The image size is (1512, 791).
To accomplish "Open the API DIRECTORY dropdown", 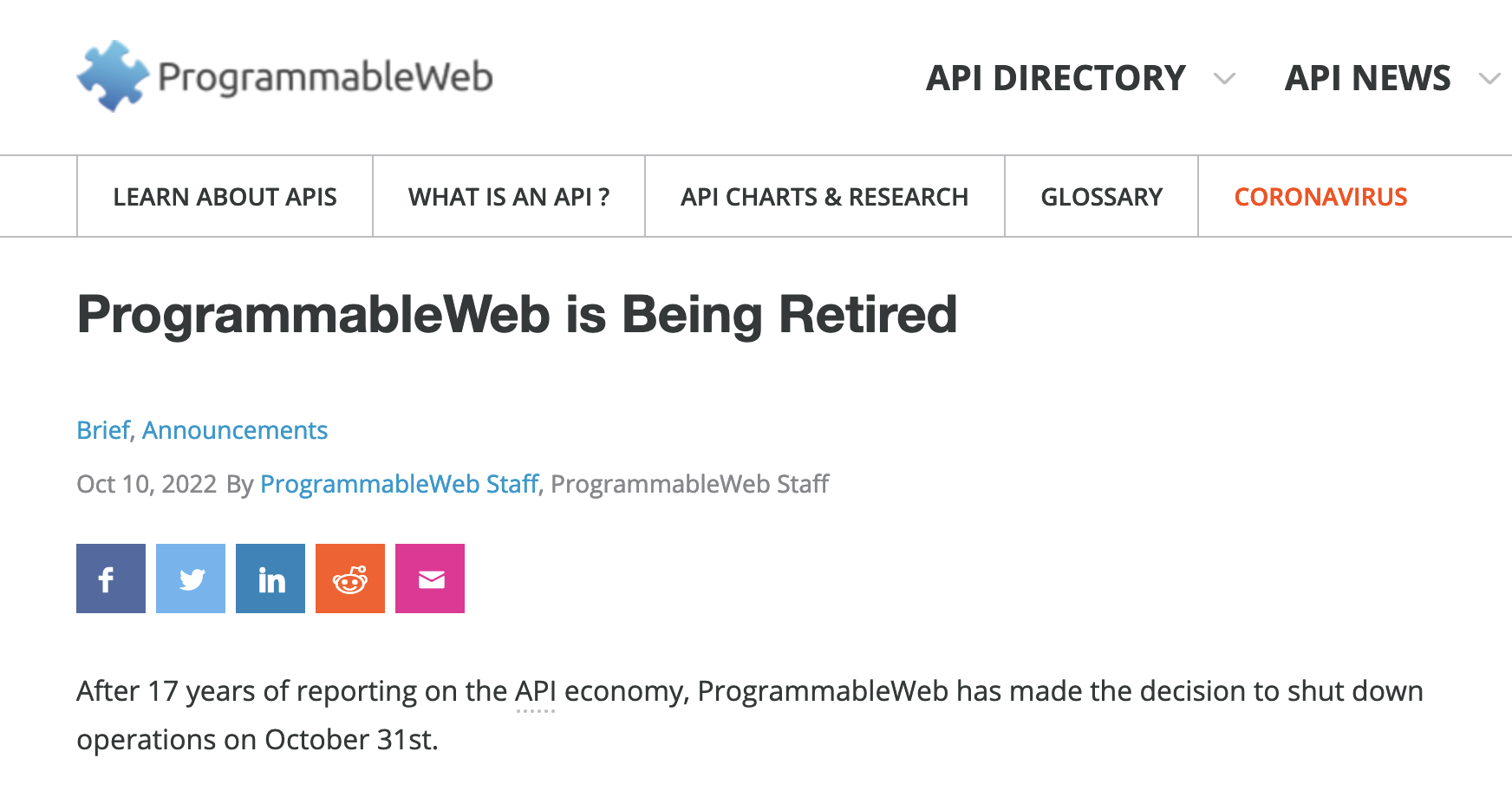I will coord(1056,78).
